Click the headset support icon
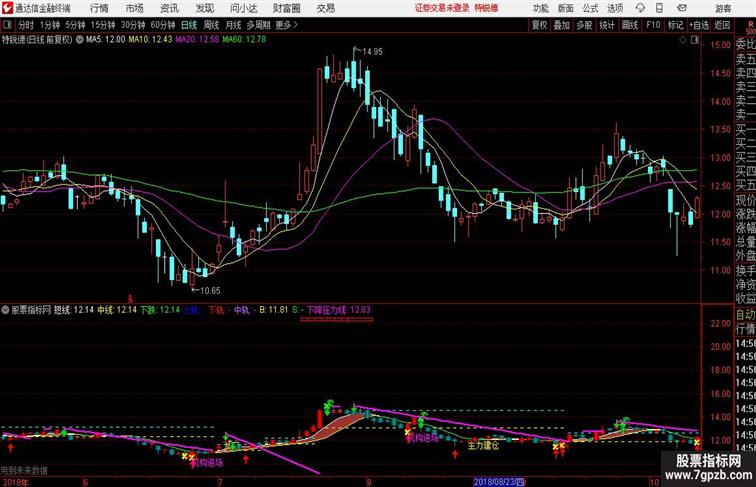Viewport: 756px width, 487px height. coord(640,8)
